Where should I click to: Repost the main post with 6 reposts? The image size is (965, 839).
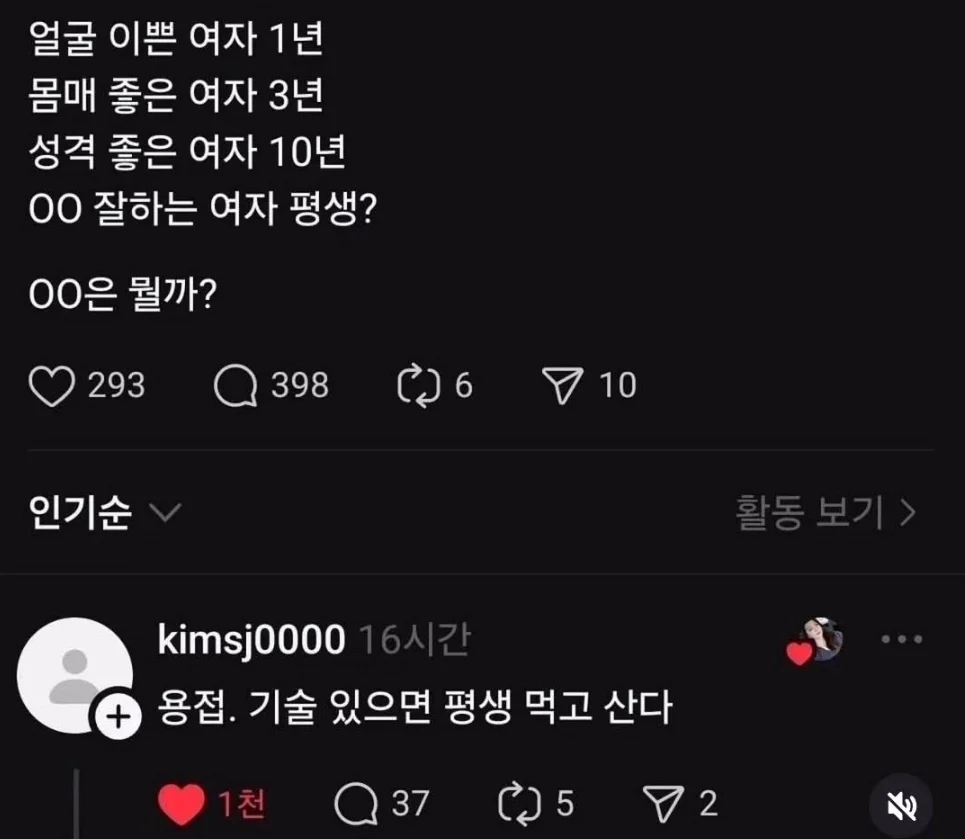(417, 386)
